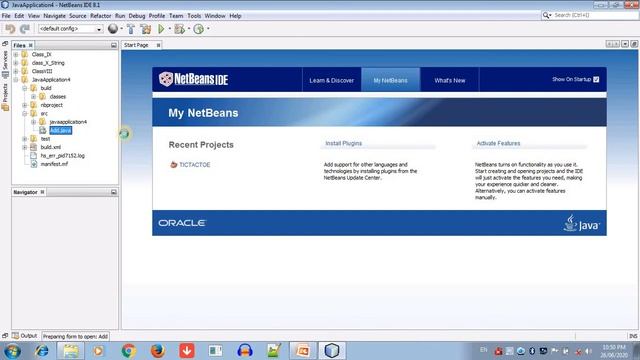This screenshot has height=360, width=640.
Task: Run project with green play icon
Action: point(161,29)
